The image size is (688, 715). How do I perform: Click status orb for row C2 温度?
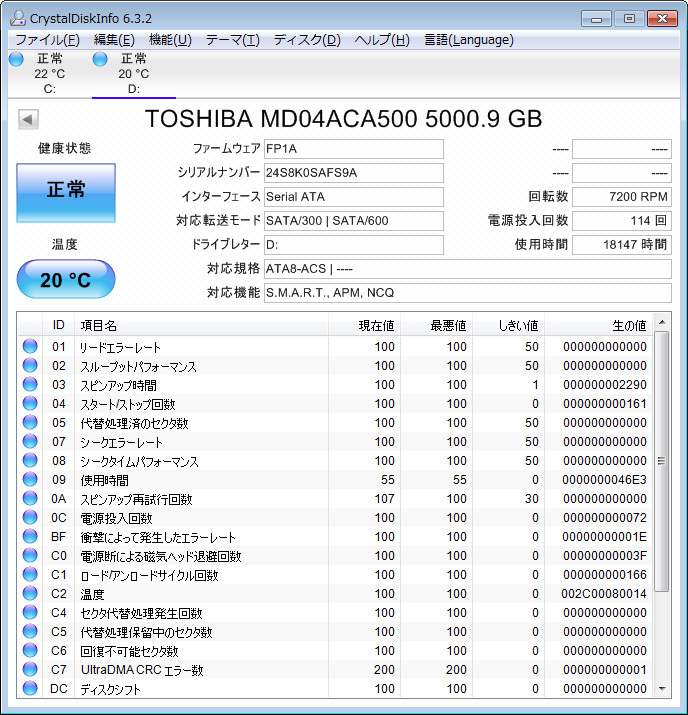coord(30,593)
